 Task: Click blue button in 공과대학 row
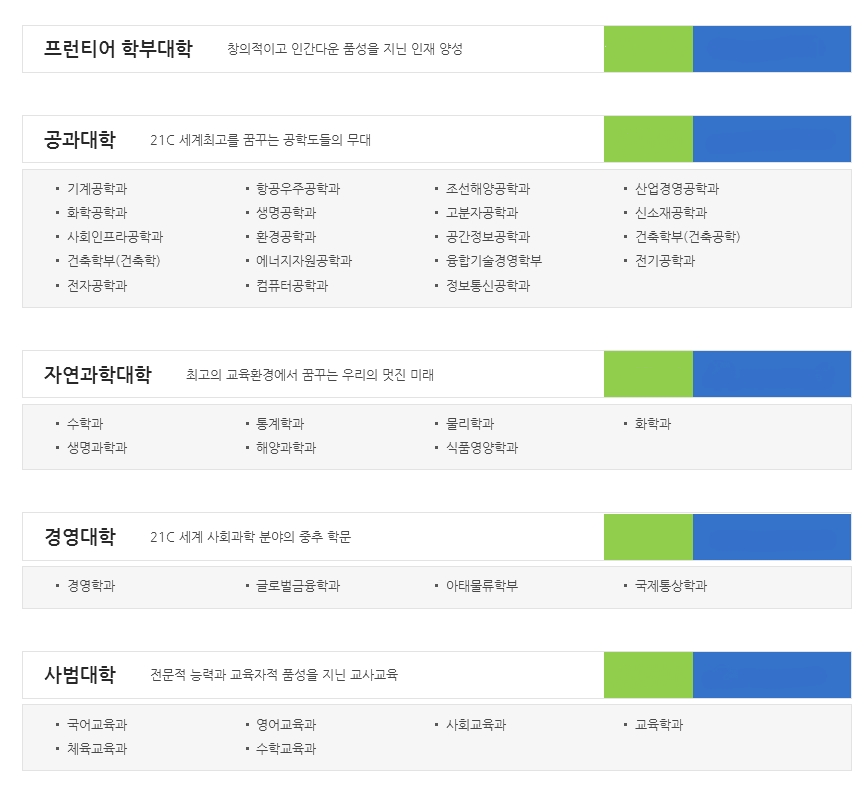pos(771,139)
